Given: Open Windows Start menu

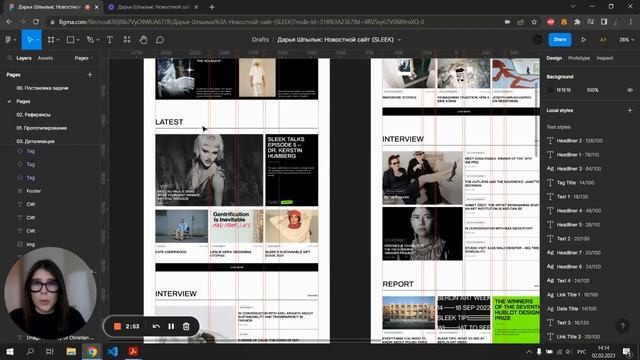Looking at the screenshot, I should click(10, 351).
